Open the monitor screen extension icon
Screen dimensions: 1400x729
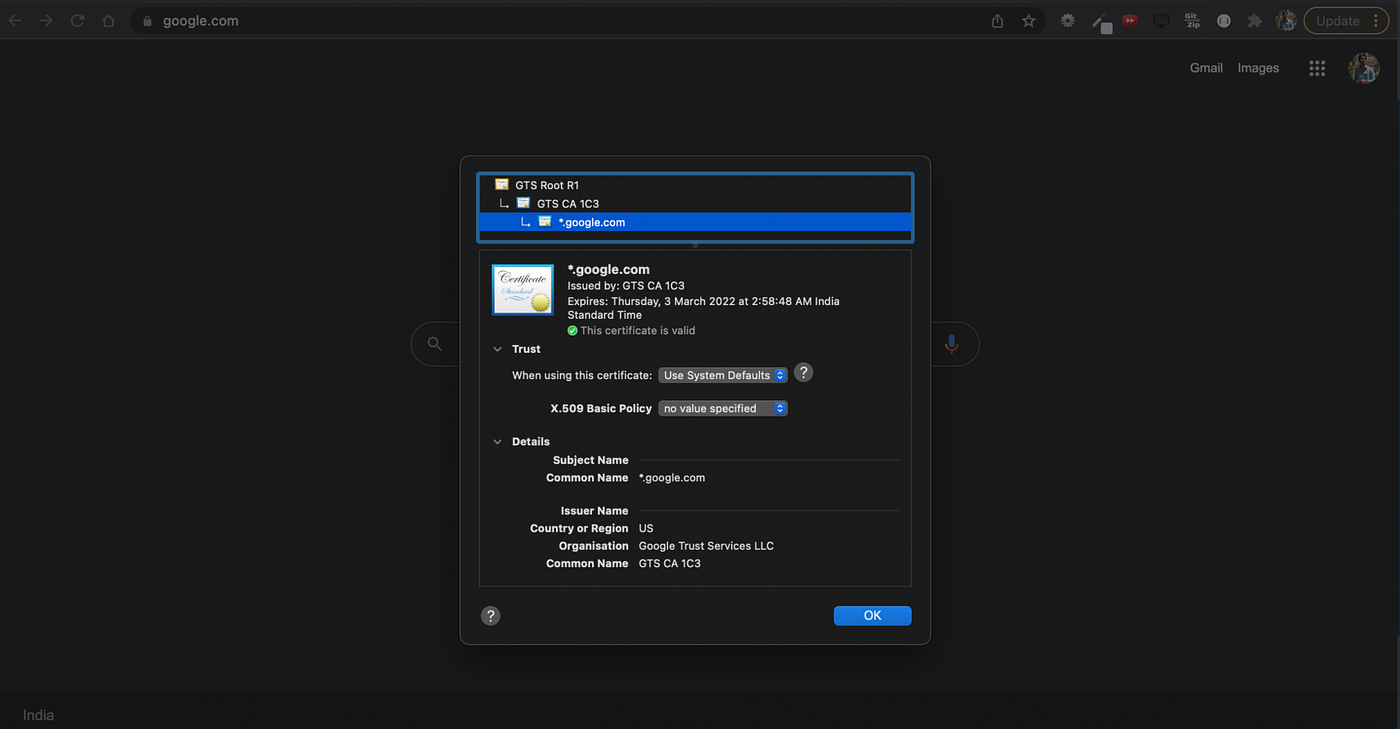(1161, 20)
